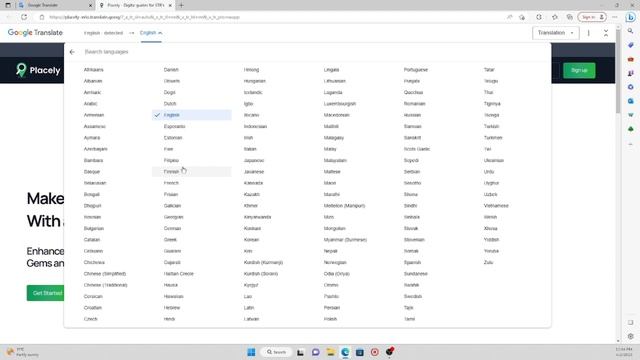Select Spanish language

coord(412,262)
